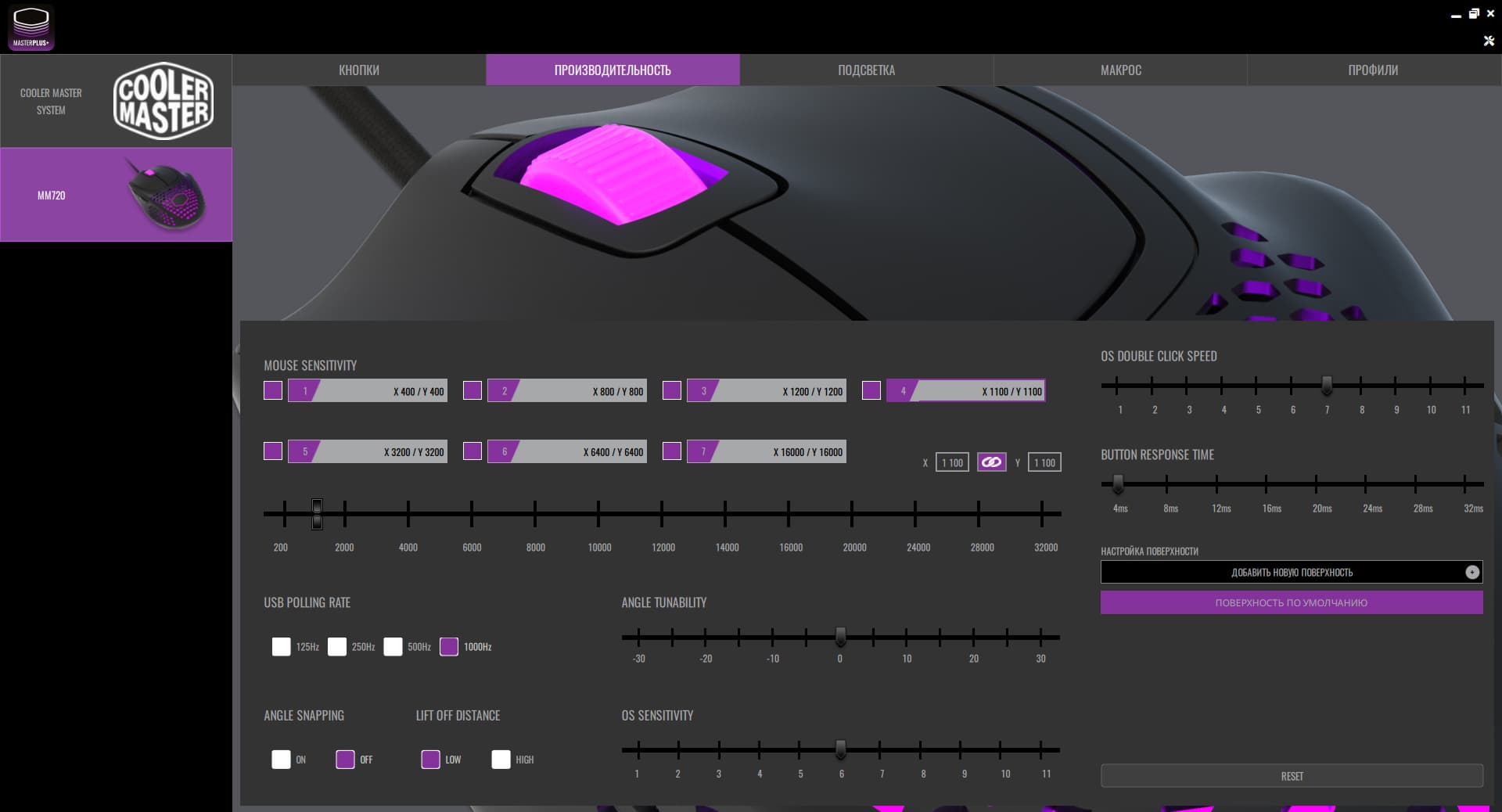Open the ПОДСВЕТКА tab
Screen dimensions: 1502x812
866,70
